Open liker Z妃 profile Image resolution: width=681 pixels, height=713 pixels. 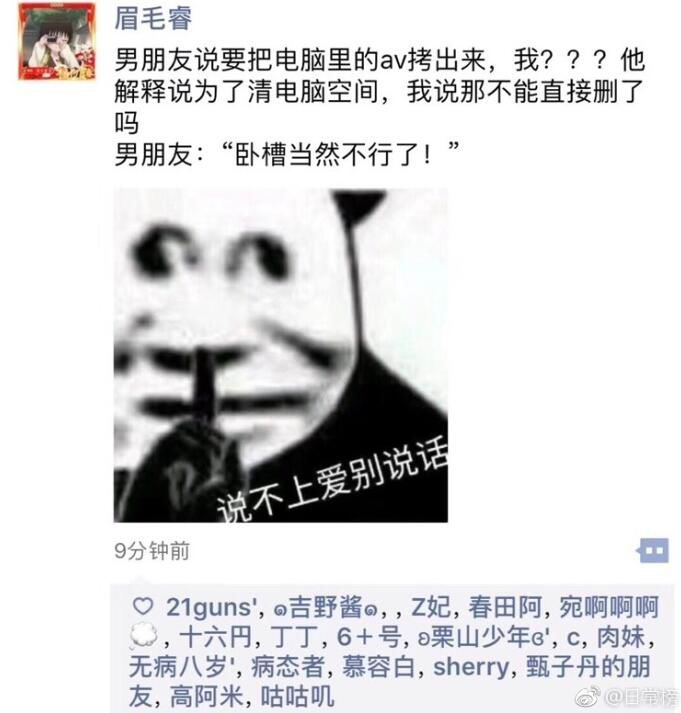(431, 607)
